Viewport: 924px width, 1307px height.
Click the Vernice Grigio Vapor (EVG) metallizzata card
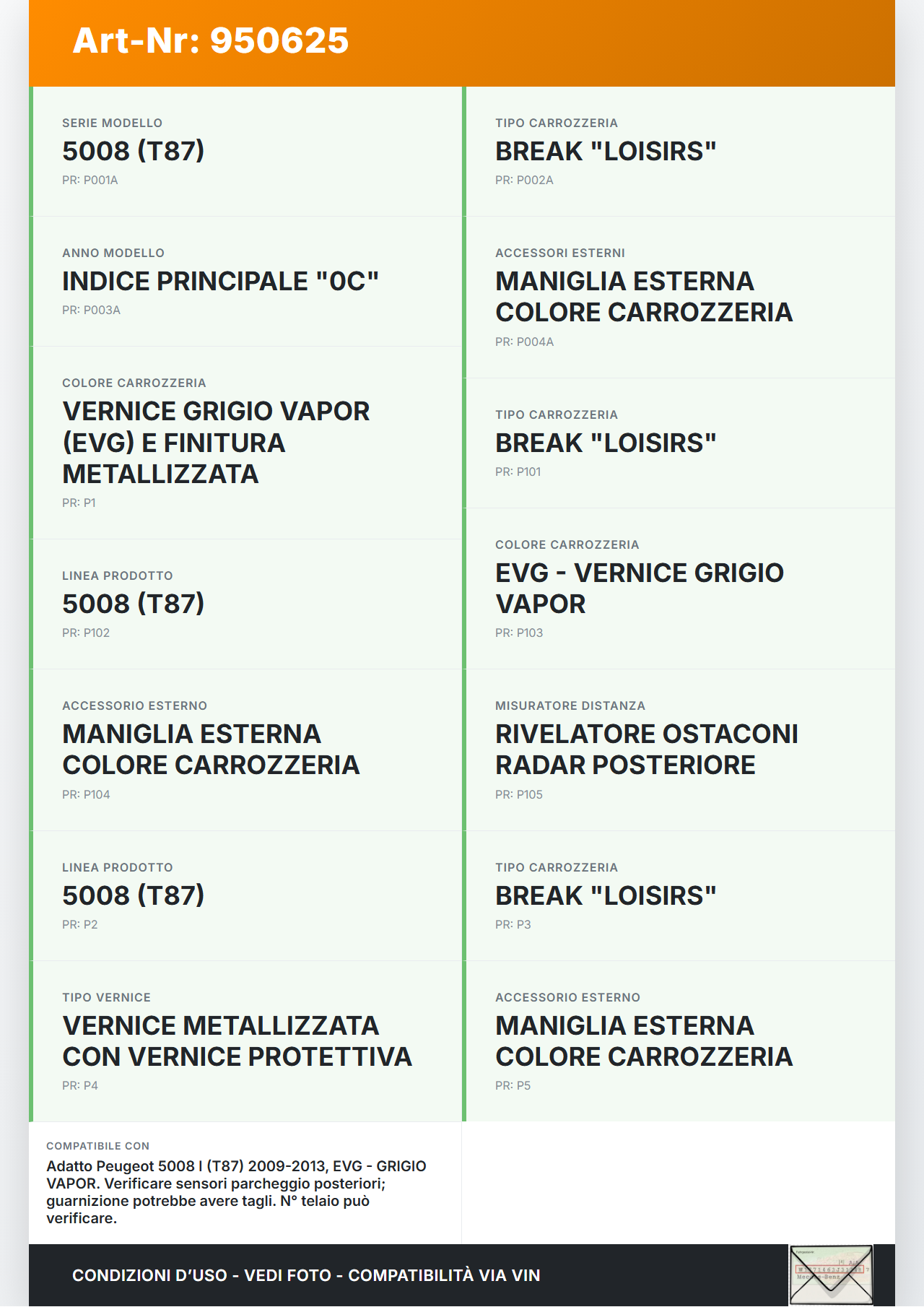coord(247,443)
